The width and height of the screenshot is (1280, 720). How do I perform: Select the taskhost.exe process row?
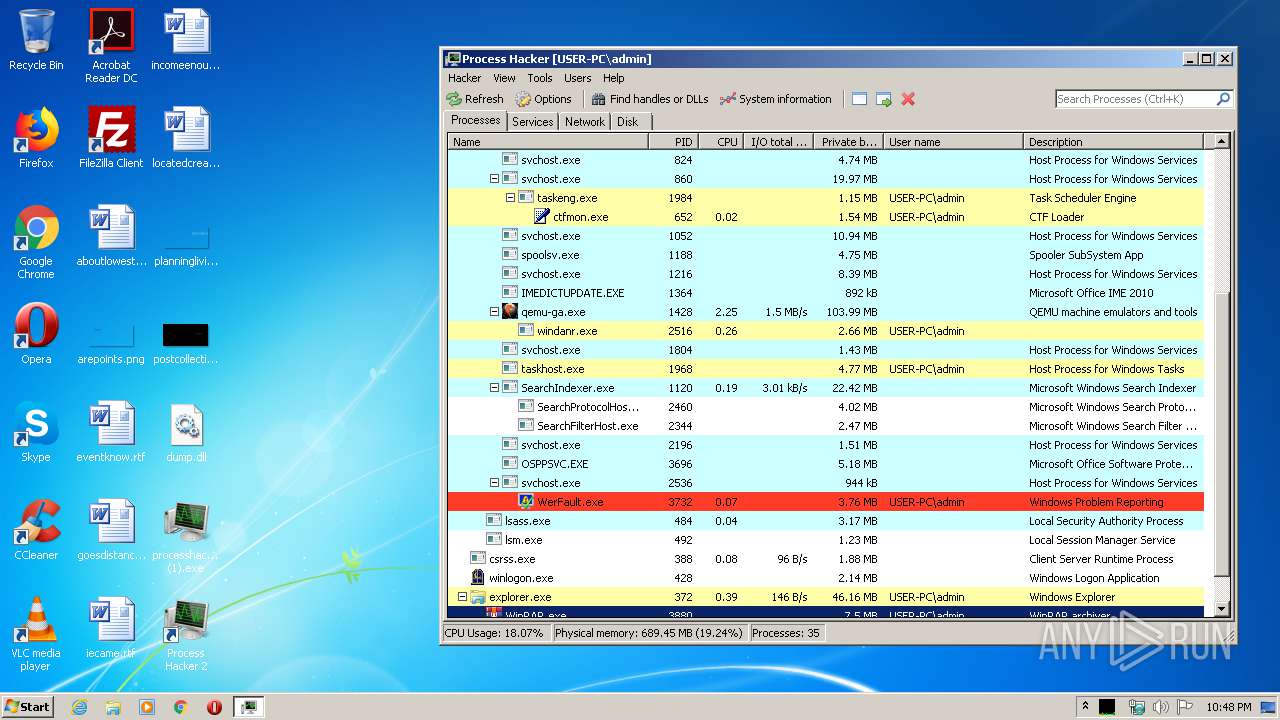point(826,369)
